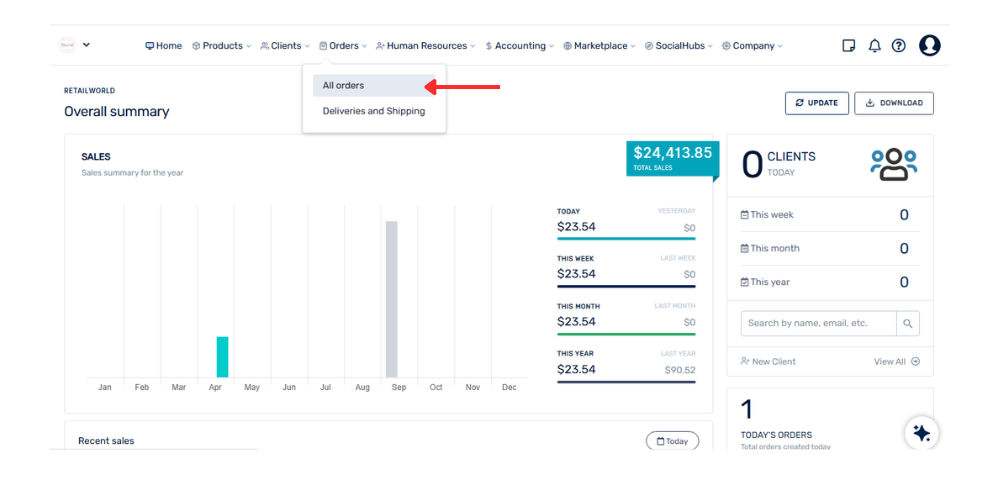Open the Accounting dropdown menu

tap(519, 46)
